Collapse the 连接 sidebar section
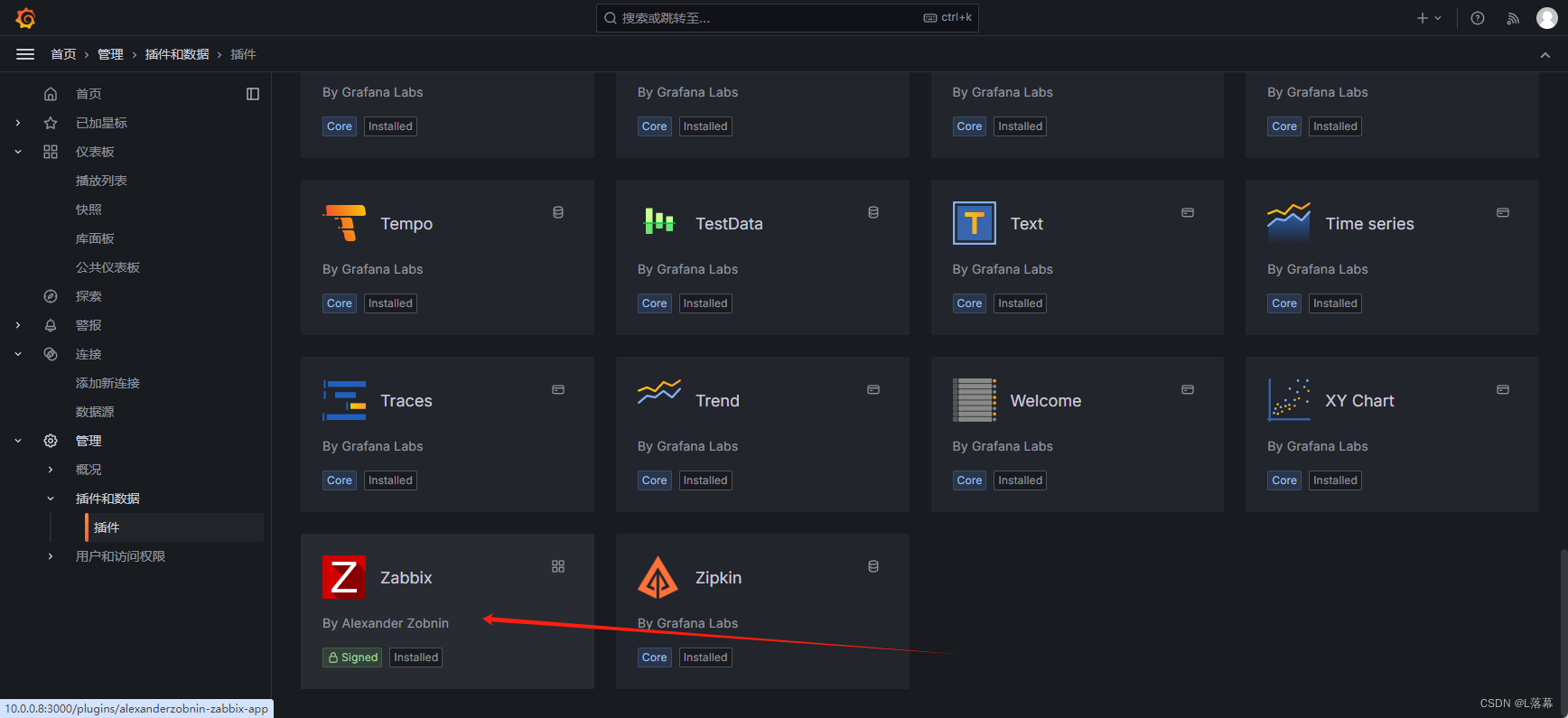The width and height of the screenshot is (1568, 718). coord(18,354)
